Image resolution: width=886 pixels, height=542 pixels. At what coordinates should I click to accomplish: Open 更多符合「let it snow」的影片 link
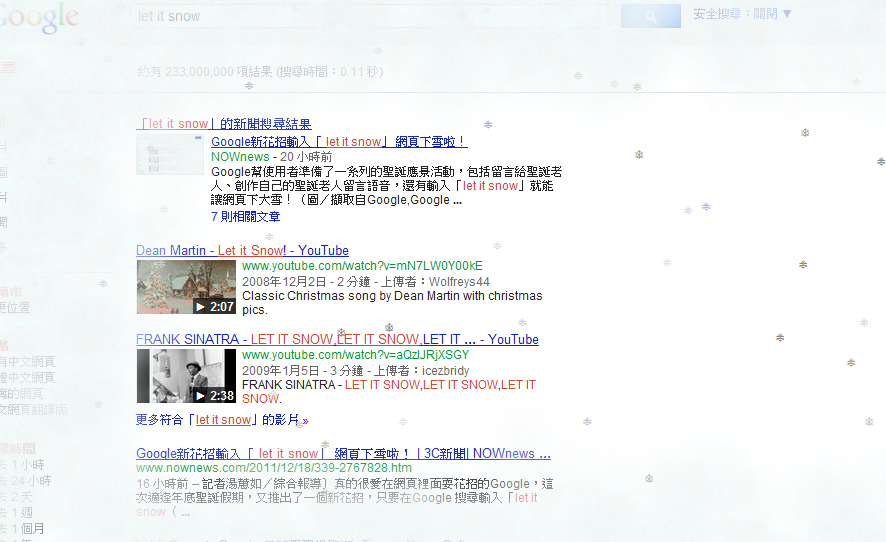(222, 420)
